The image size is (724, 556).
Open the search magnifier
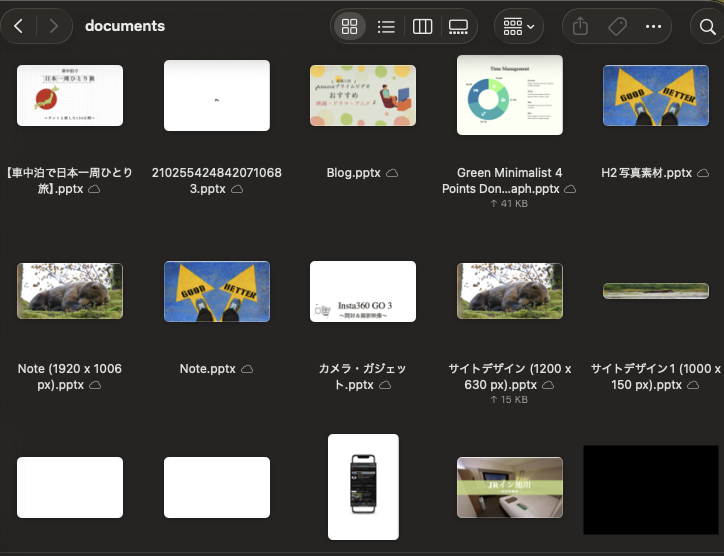coord(707,26)
